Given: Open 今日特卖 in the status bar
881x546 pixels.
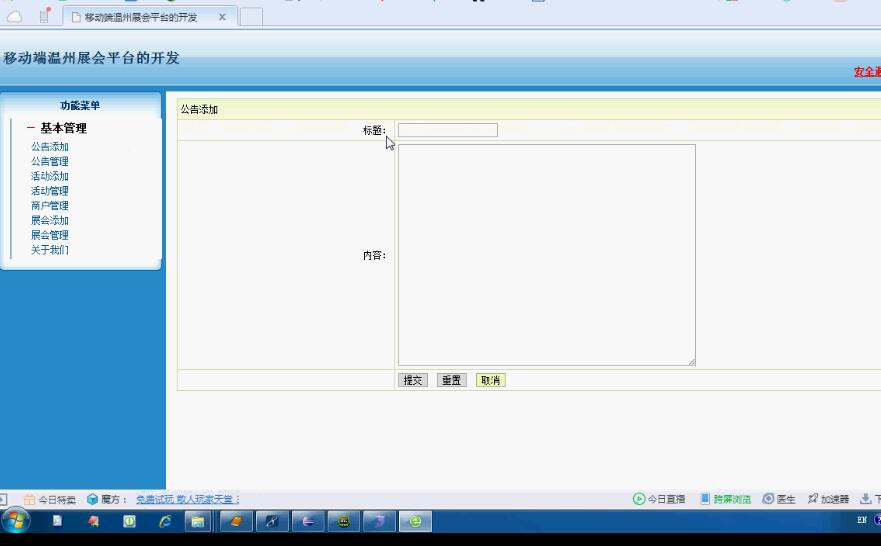Looking at the screenshot, I should 49,499.
